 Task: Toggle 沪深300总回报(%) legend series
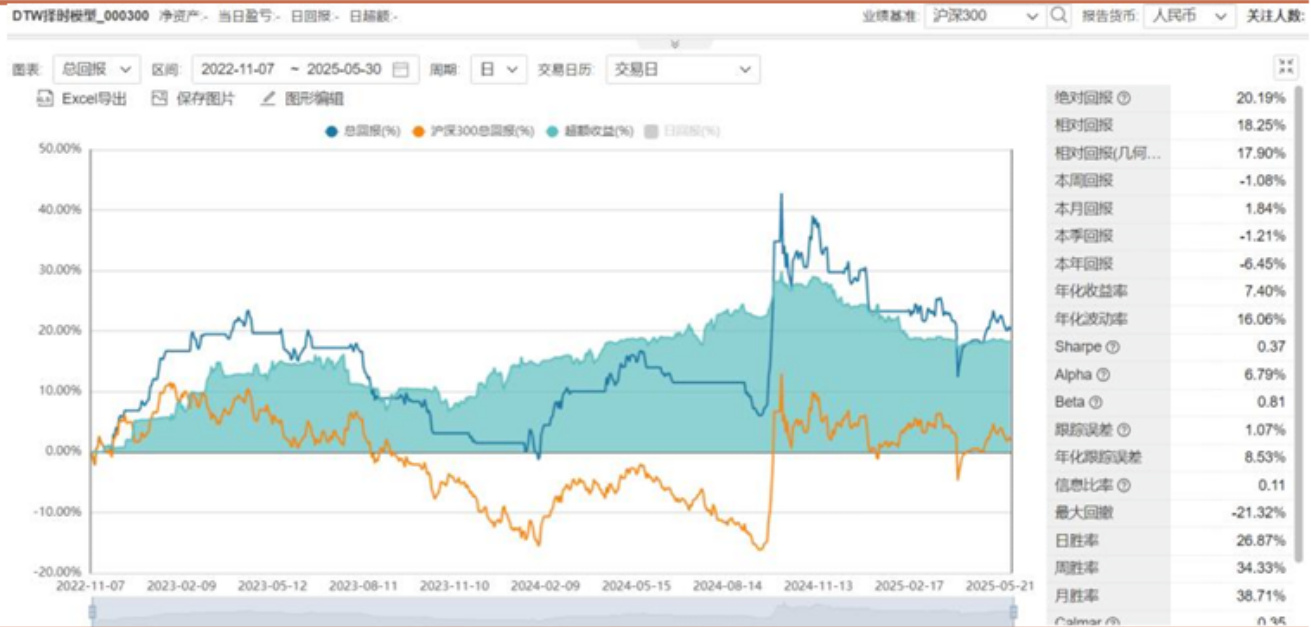474,131
